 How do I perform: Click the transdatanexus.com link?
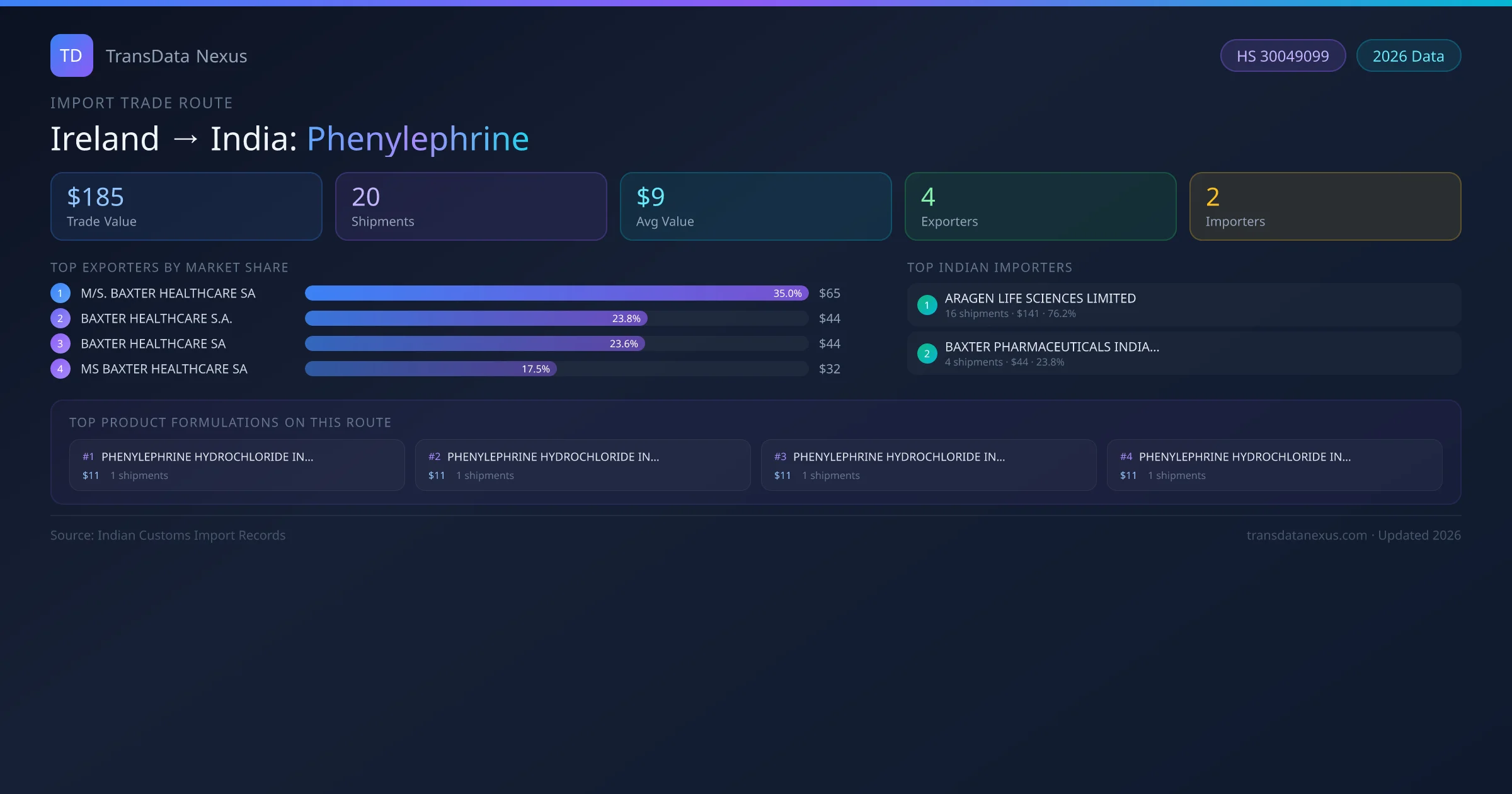(1307, 535)
